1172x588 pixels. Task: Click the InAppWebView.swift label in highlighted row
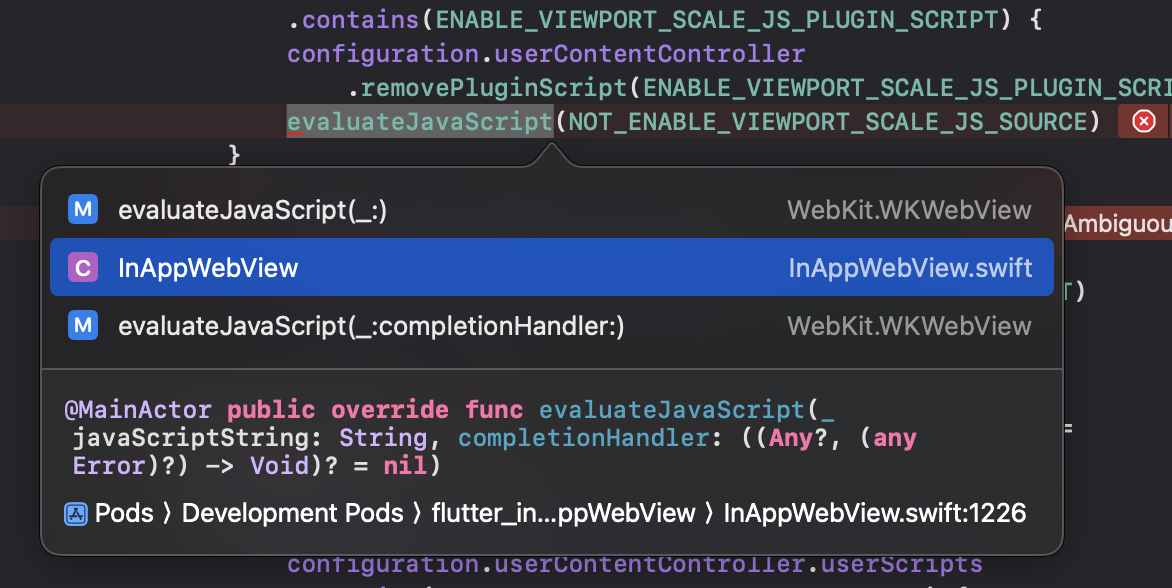coord(909,266)
